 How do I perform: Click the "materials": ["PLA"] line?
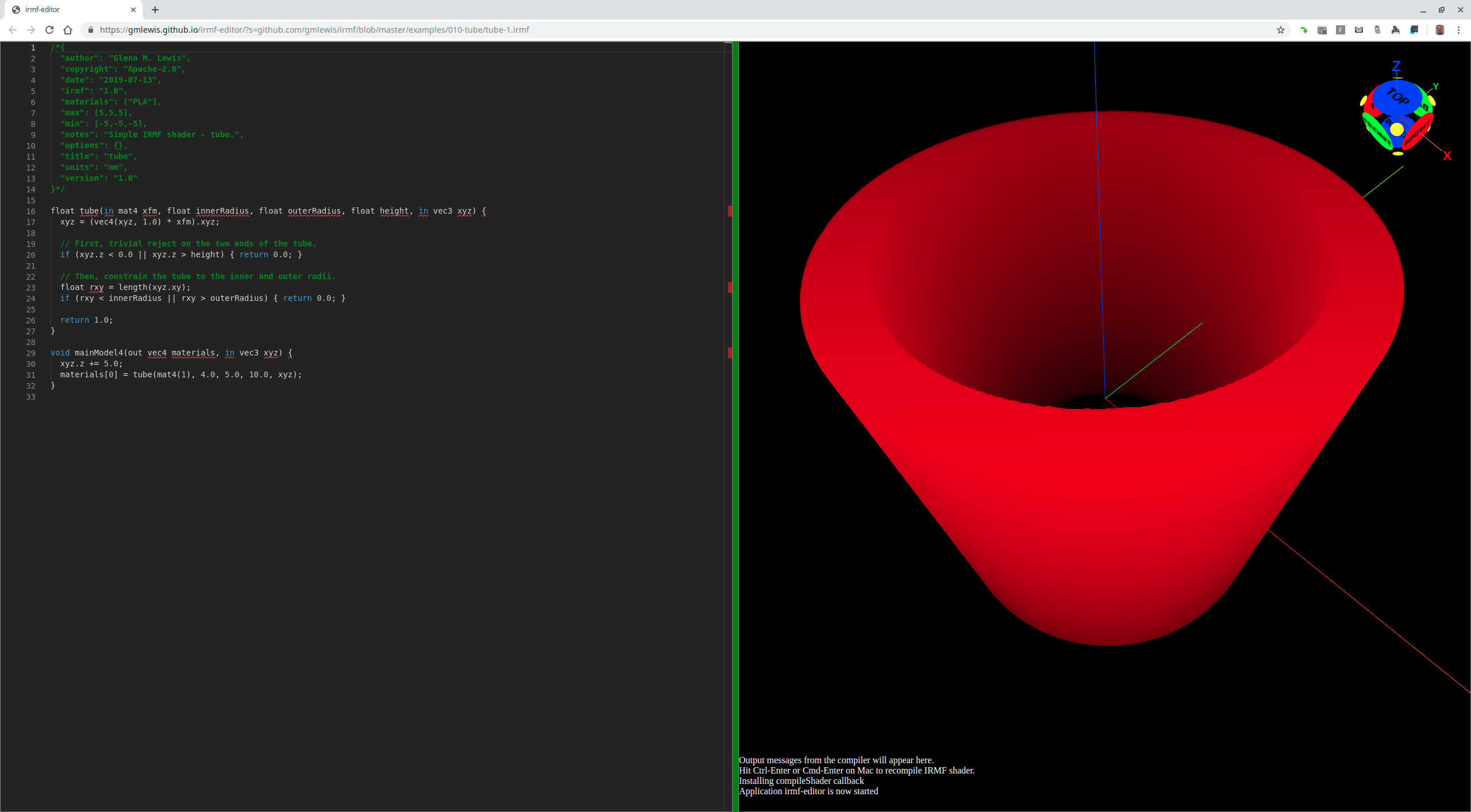(110, 102)
